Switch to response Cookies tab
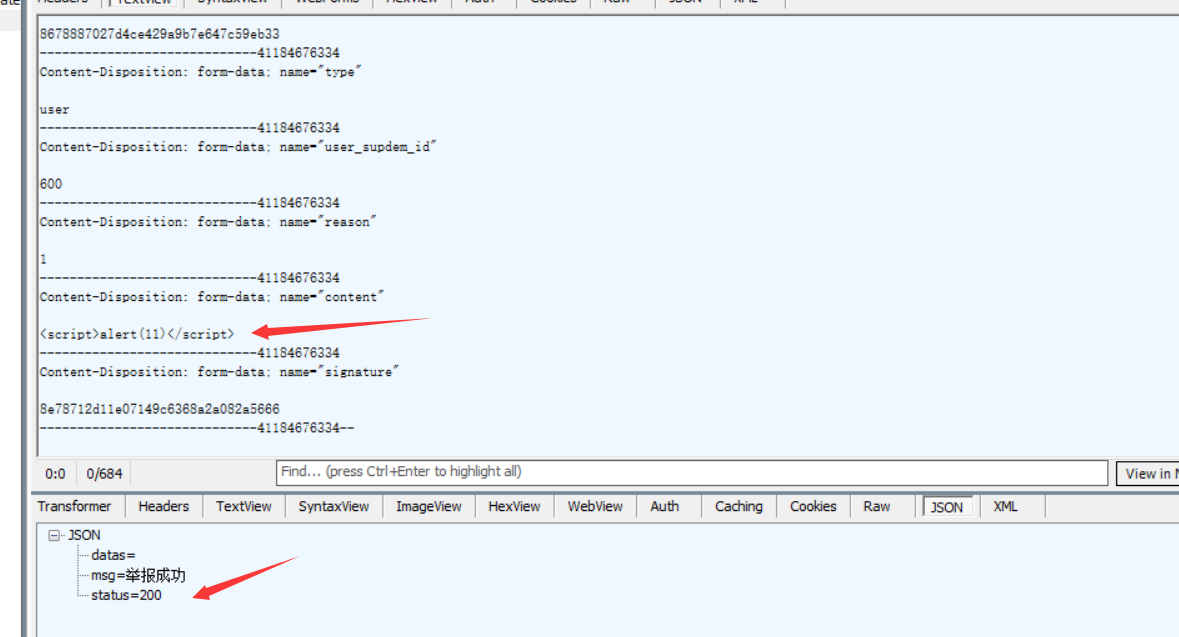1179x637 pixels. 813,506
